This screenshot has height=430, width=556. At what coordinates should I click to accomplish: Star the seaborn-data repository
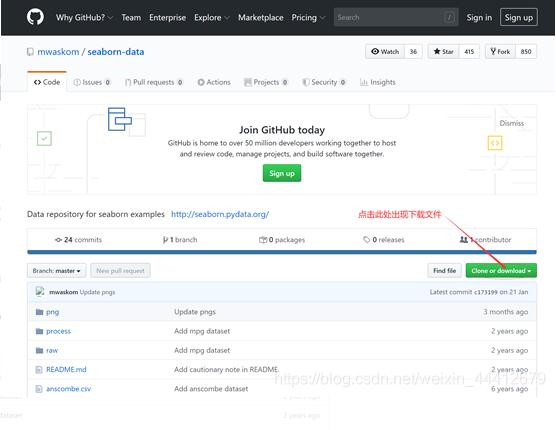[443, 52]
